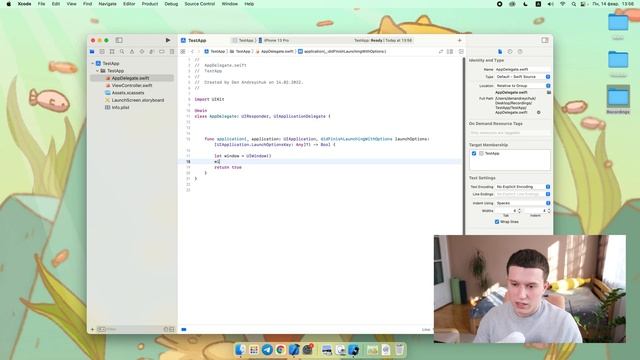
Task: Open the editor options lines icon
Action: tap(450, 51)
